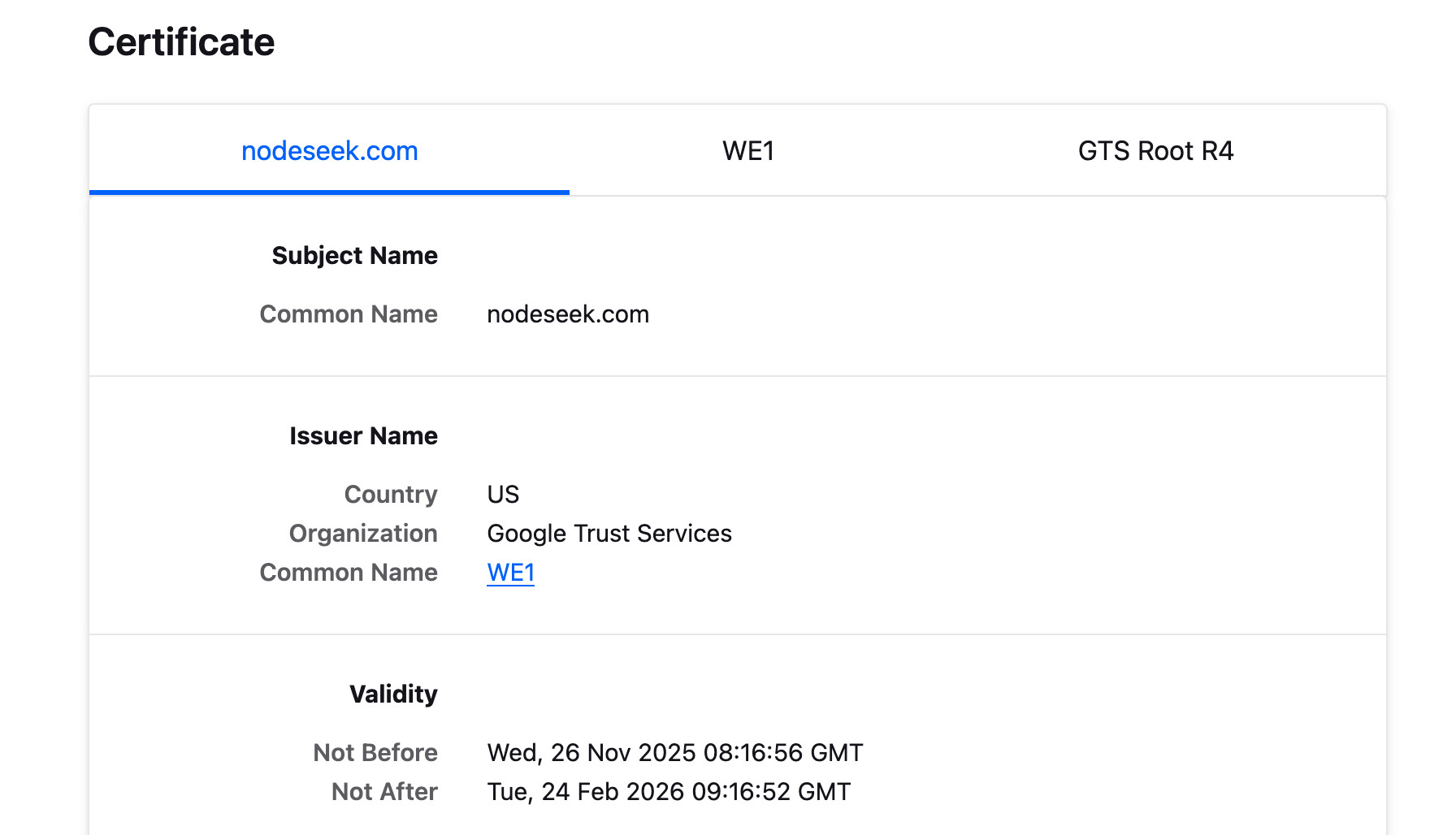
Task: Open the WE1 certificate tab
Action: [747, 151]
